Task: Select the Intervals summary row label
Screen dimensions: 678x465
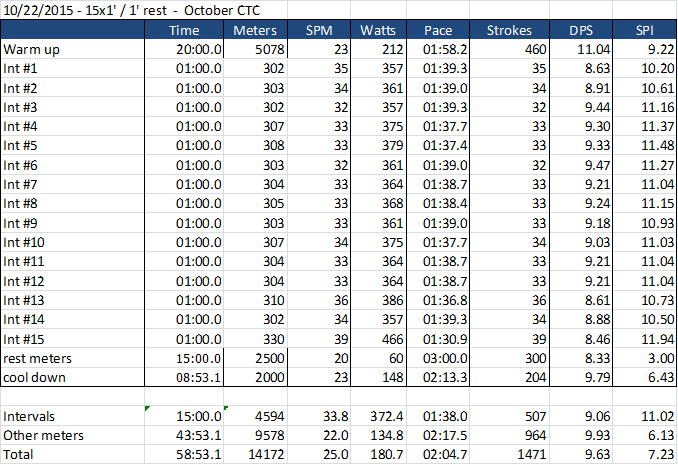Action: 30,417
